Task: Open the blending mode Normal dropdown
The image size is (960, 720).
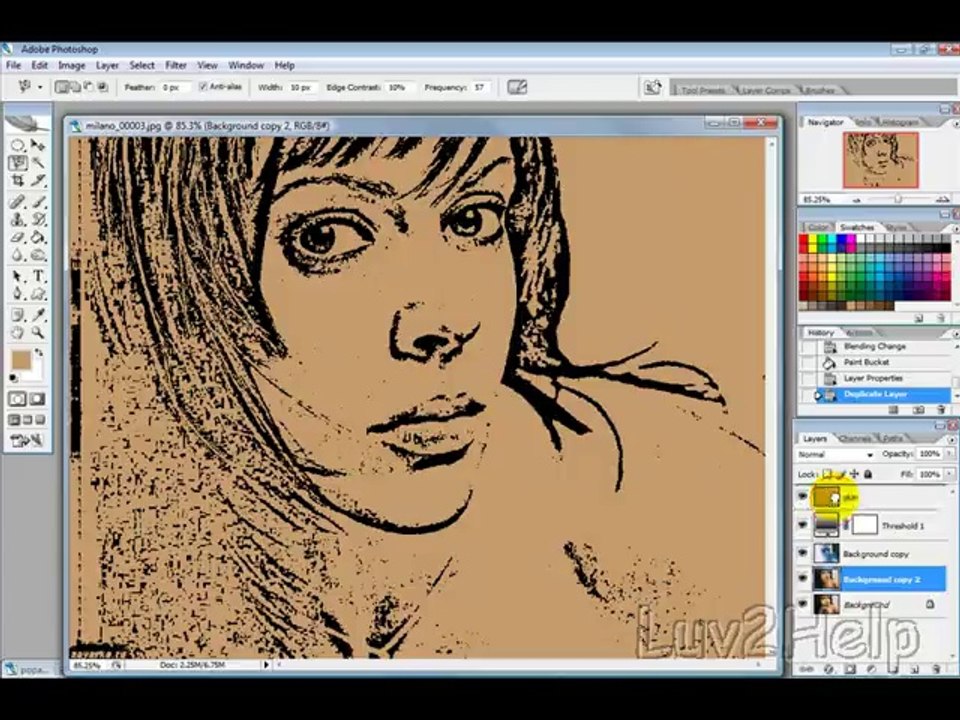Action: [835, 454]
